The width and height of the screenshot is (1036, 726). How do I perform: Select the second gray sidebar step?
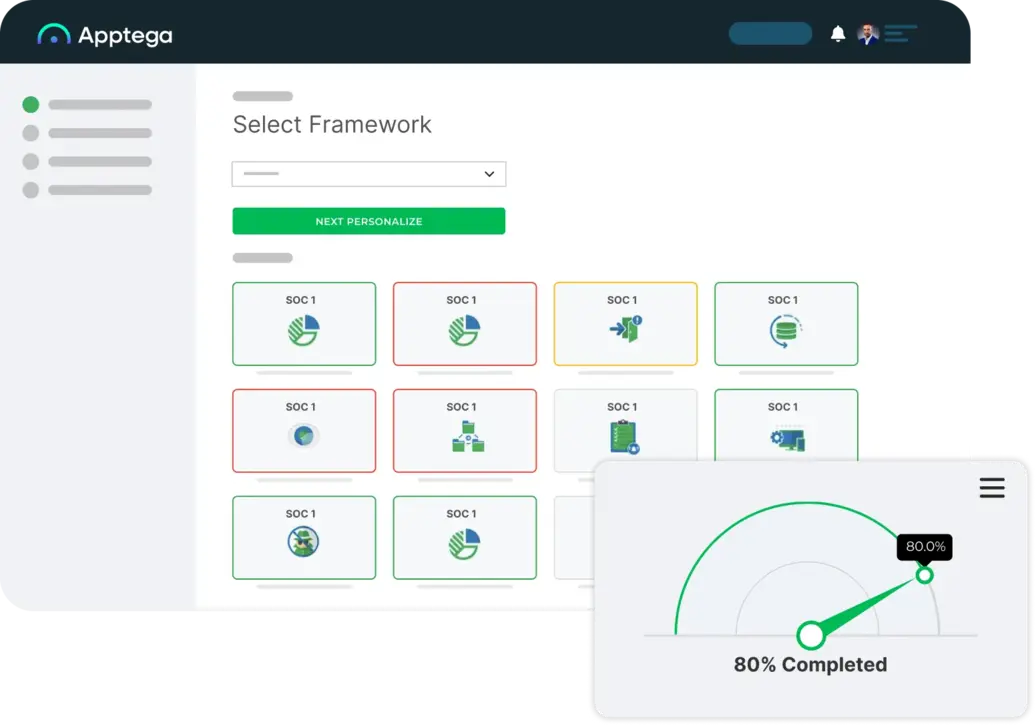pos(30,133)
